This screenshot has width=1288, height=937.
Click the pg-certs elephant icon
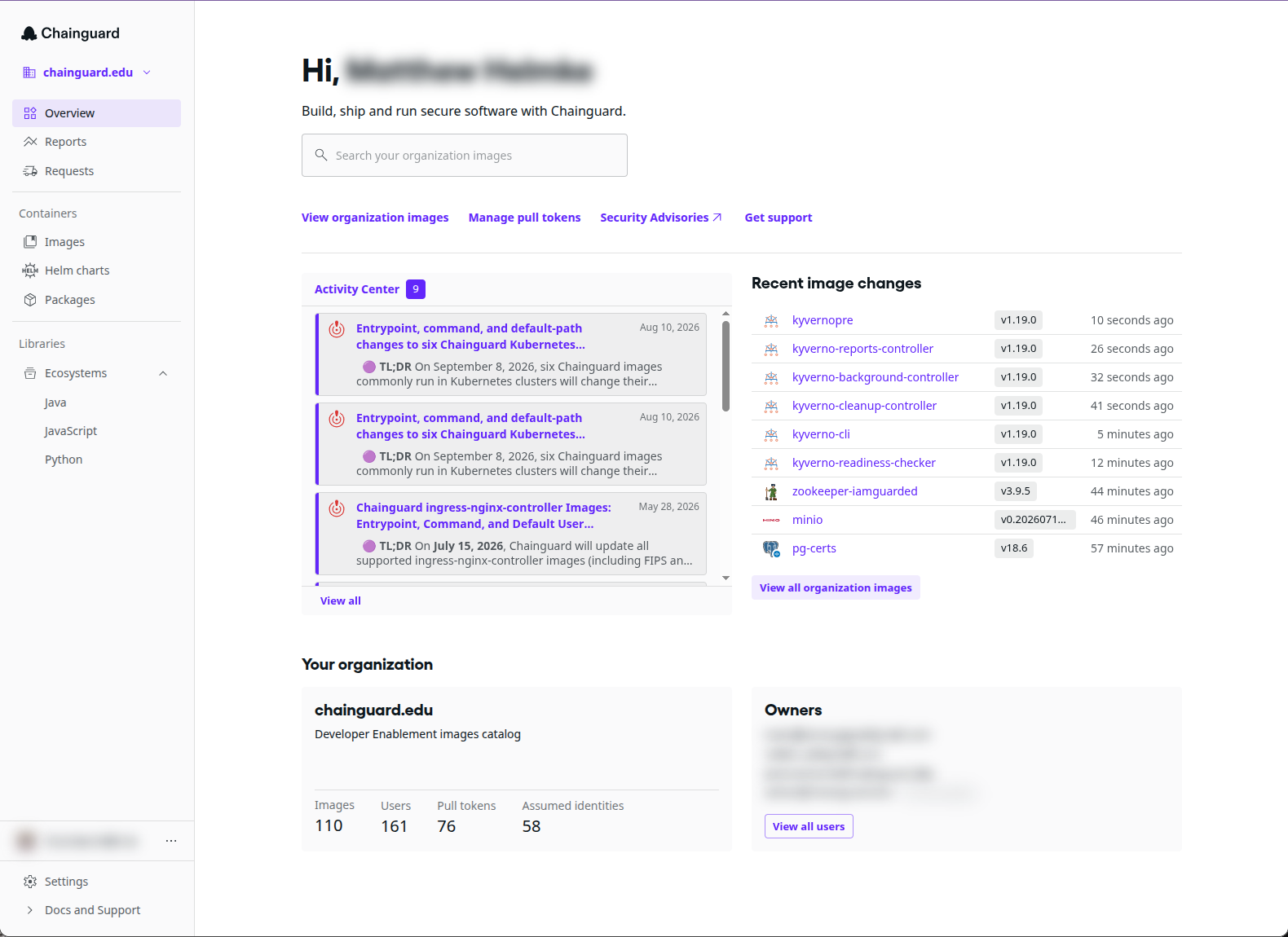coord(771,549)
